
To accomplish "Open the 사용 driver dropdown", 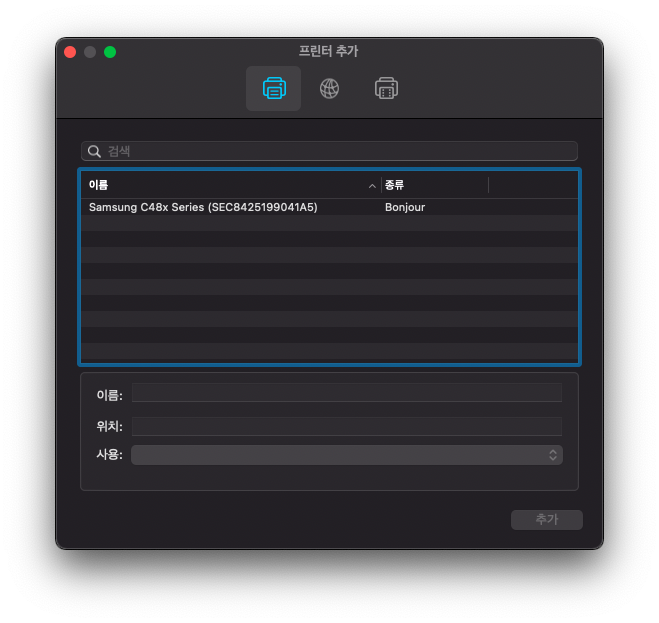I will pyautogui.click(x=347, y=455).
